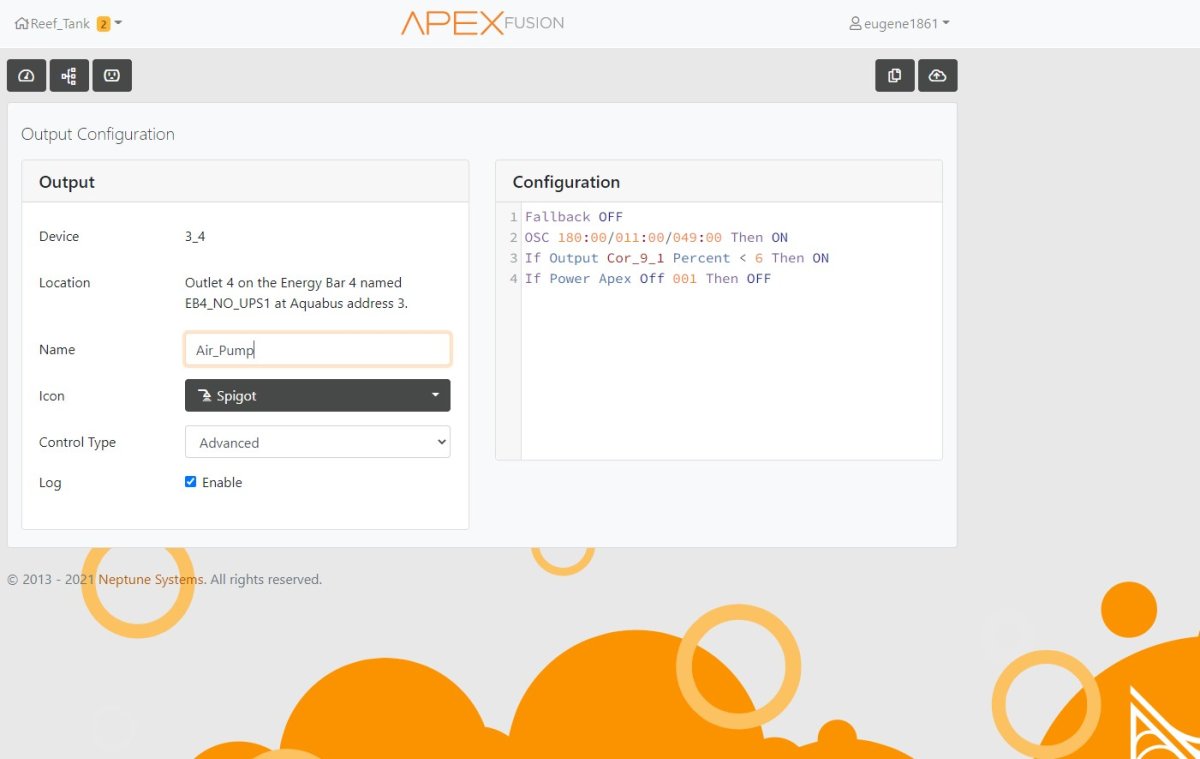Click the OSC 180:00/011:00/049:00 code line
The image size is (1200, 759).
point(656,238)
